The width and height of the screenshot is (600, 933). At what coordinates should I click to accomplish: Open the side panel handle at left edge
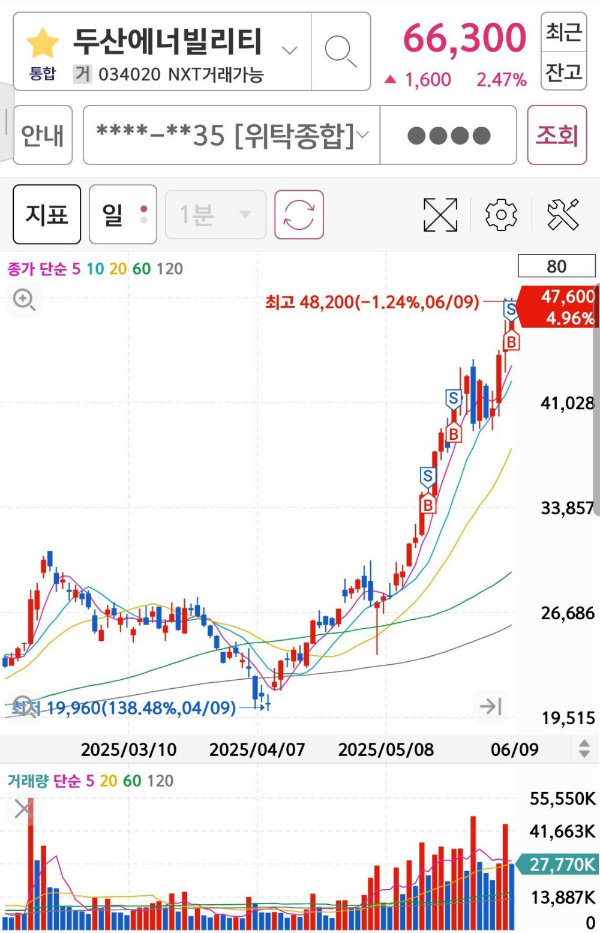6,122
